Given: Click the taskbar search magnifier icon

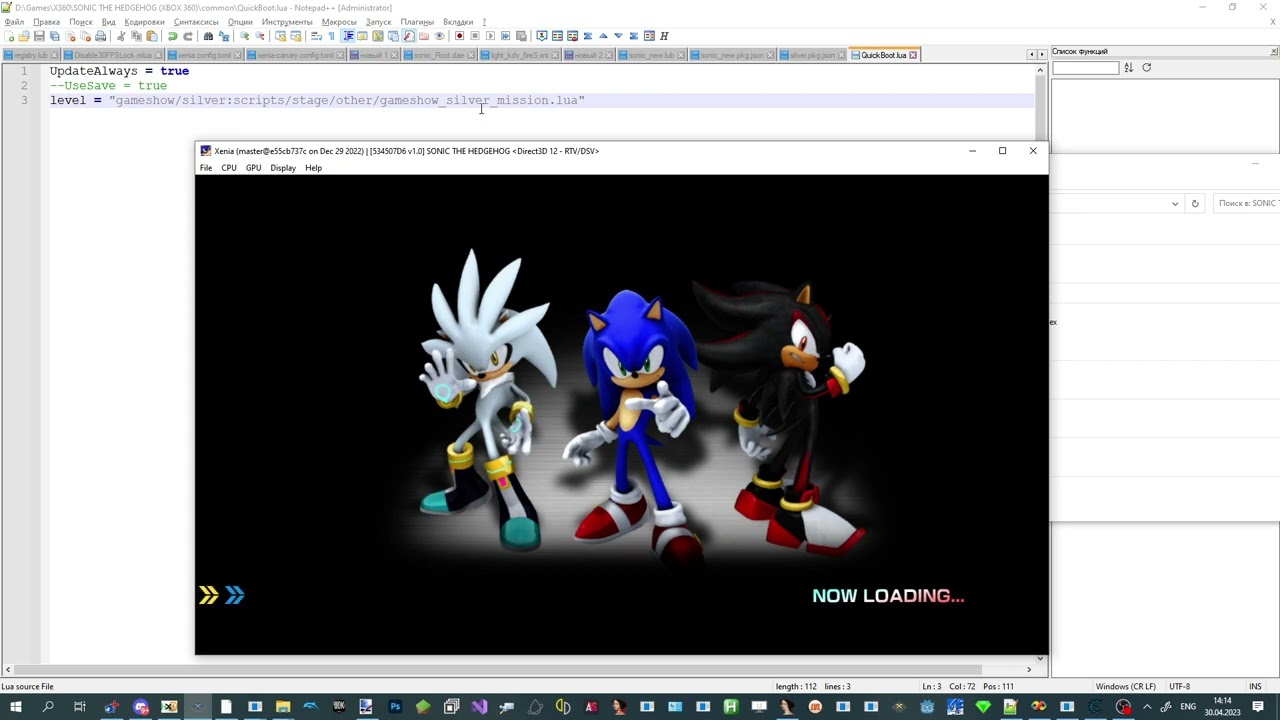Looking at the screenshot, I should tap(48, 707).
